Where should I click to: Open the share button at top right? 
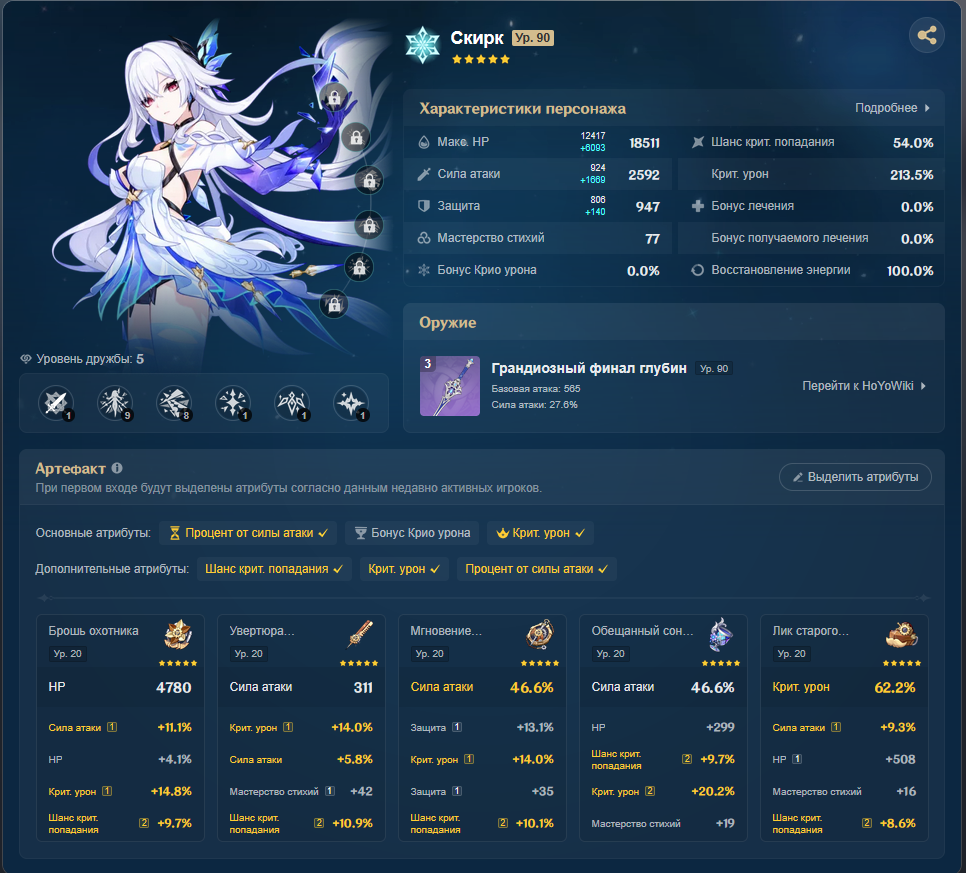click(927, 35)
